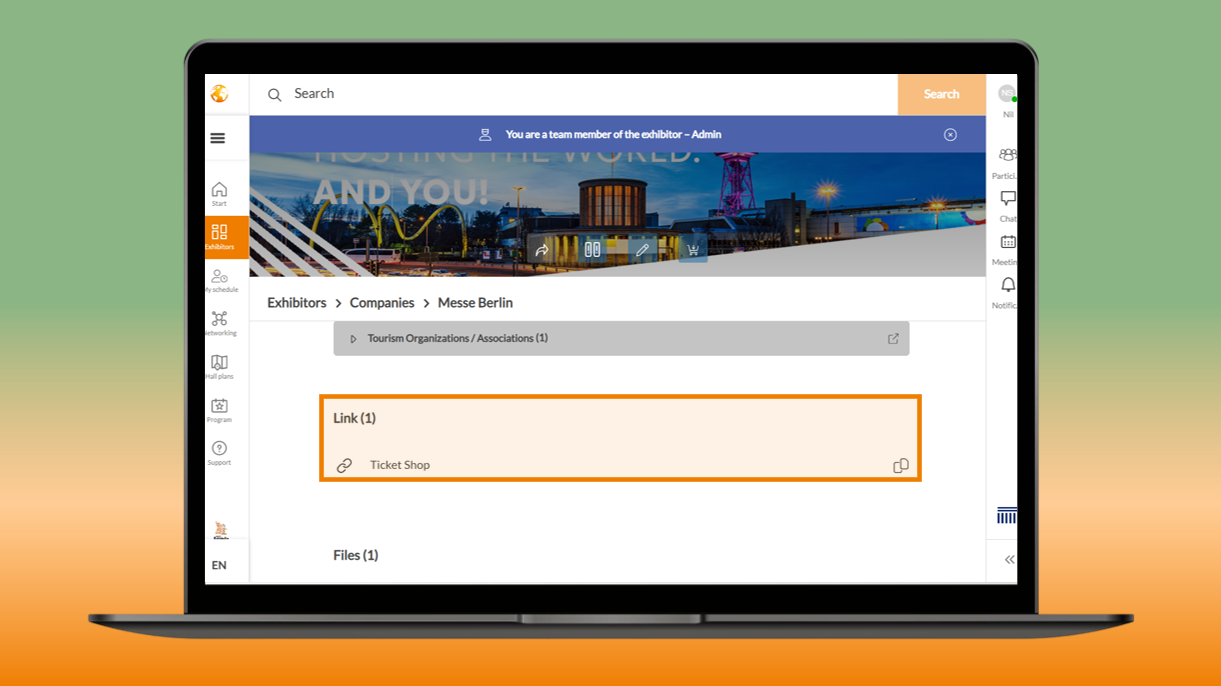Click the orange Search button

pyautogui.click(x=941, y=94)
